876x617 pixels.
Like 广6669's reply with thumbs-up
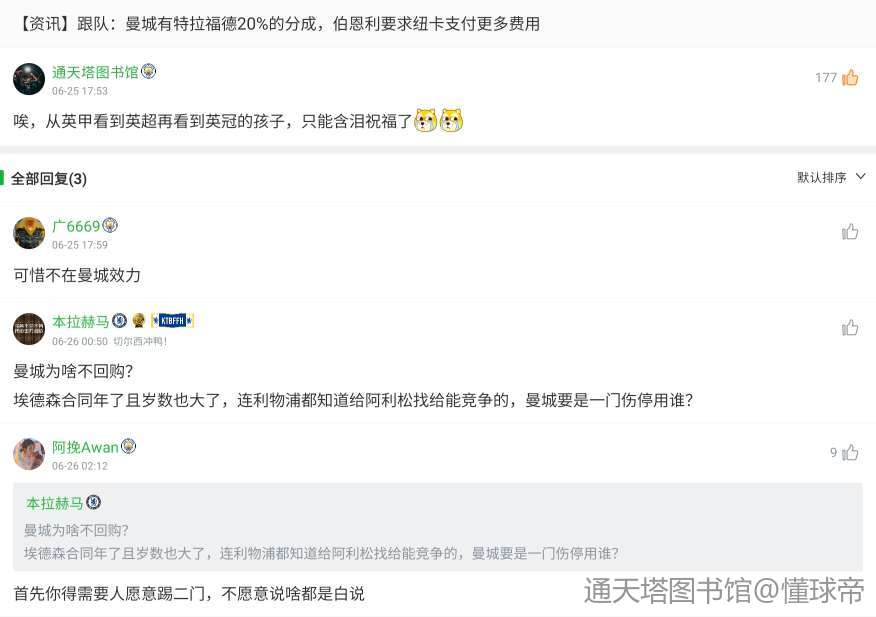point(850,231)
